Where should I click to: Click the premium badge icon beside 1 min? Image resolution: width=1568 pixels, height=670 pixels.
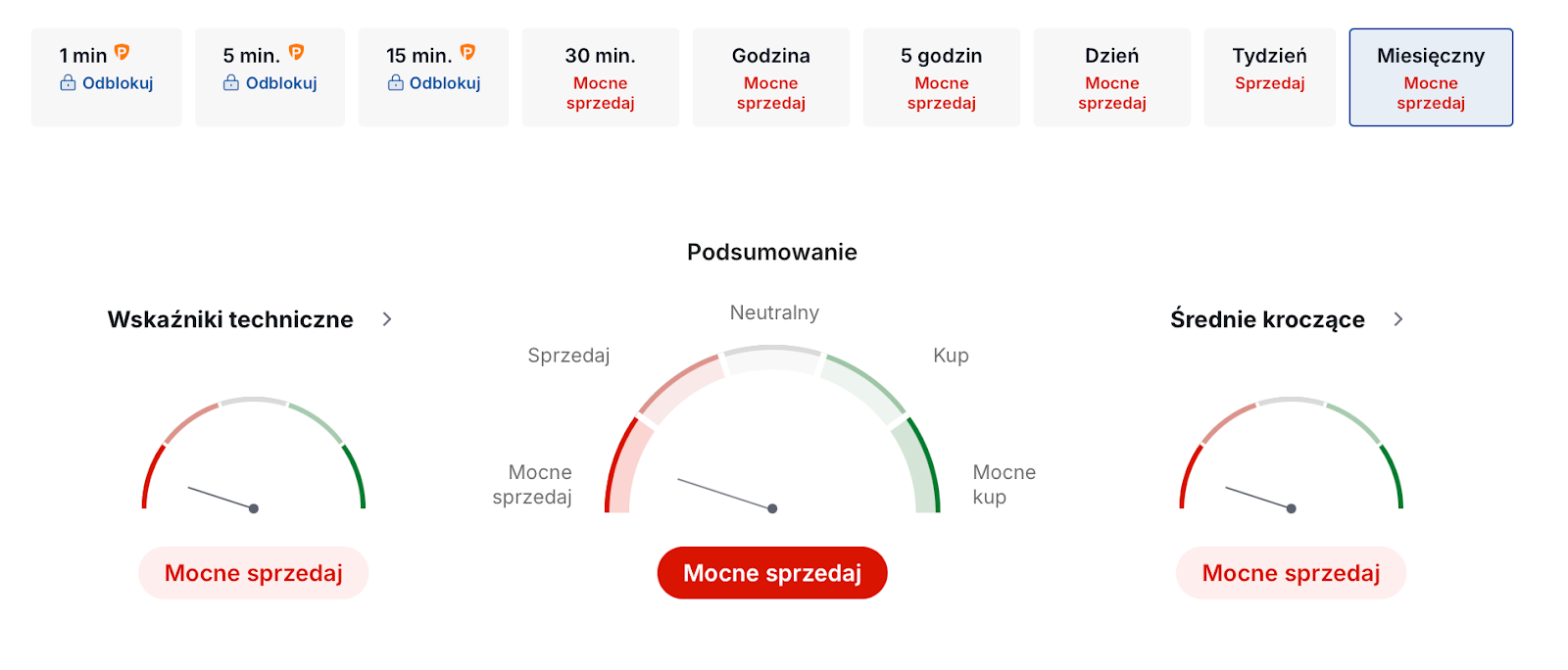tap(122, 53)
